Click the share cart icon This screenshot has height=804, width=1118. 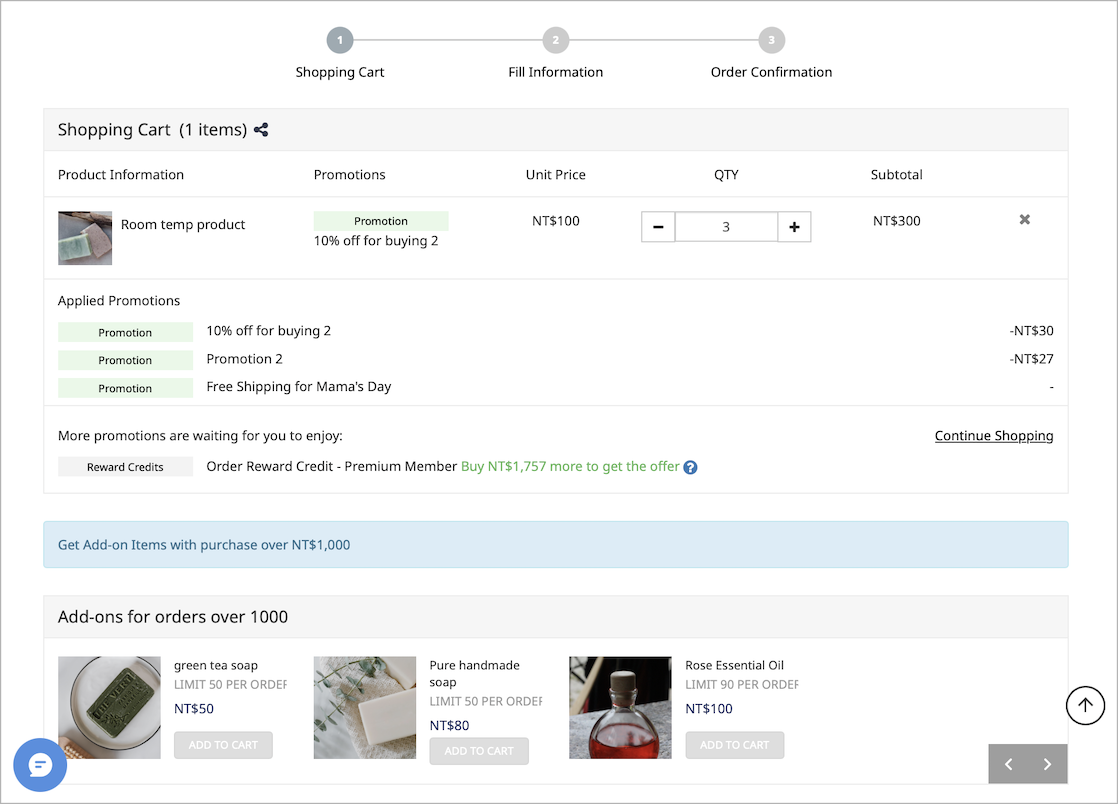pos(261,130)
